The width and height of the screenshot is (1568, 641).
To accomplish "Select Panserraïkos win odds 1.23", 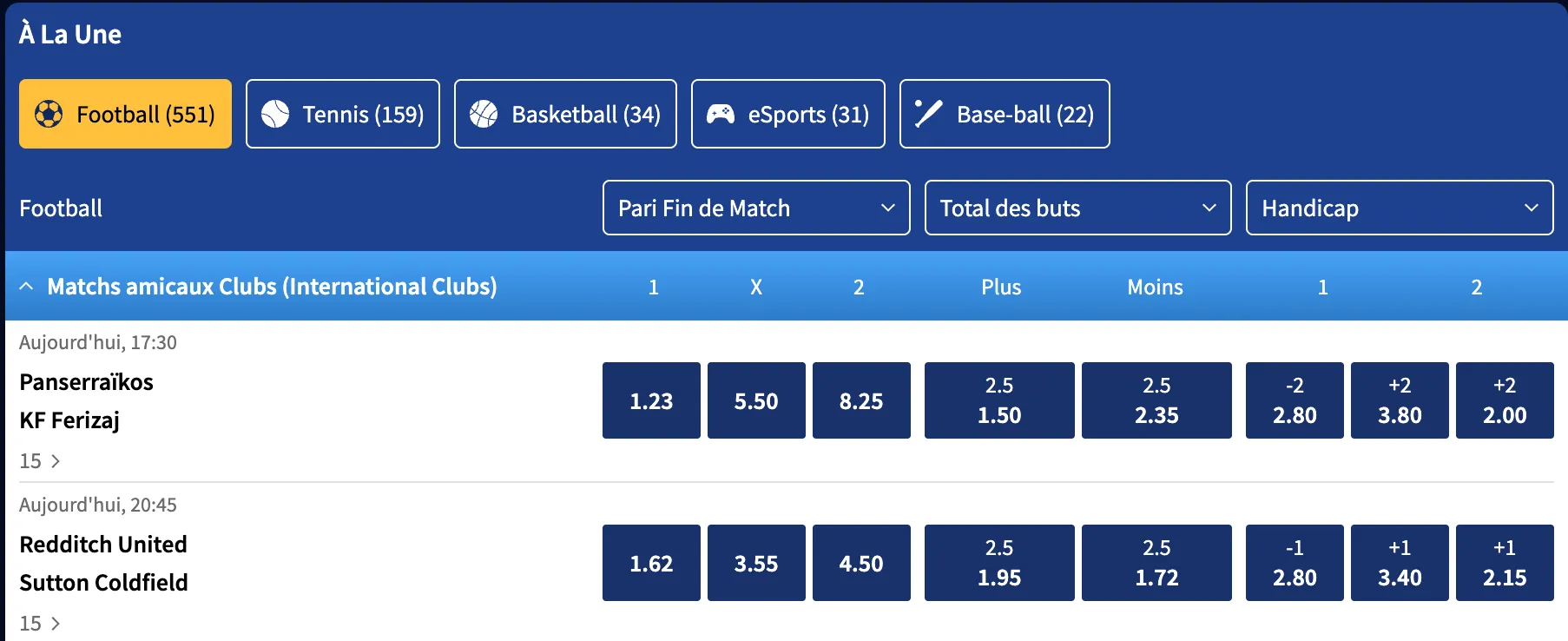I will click(651, 400).
